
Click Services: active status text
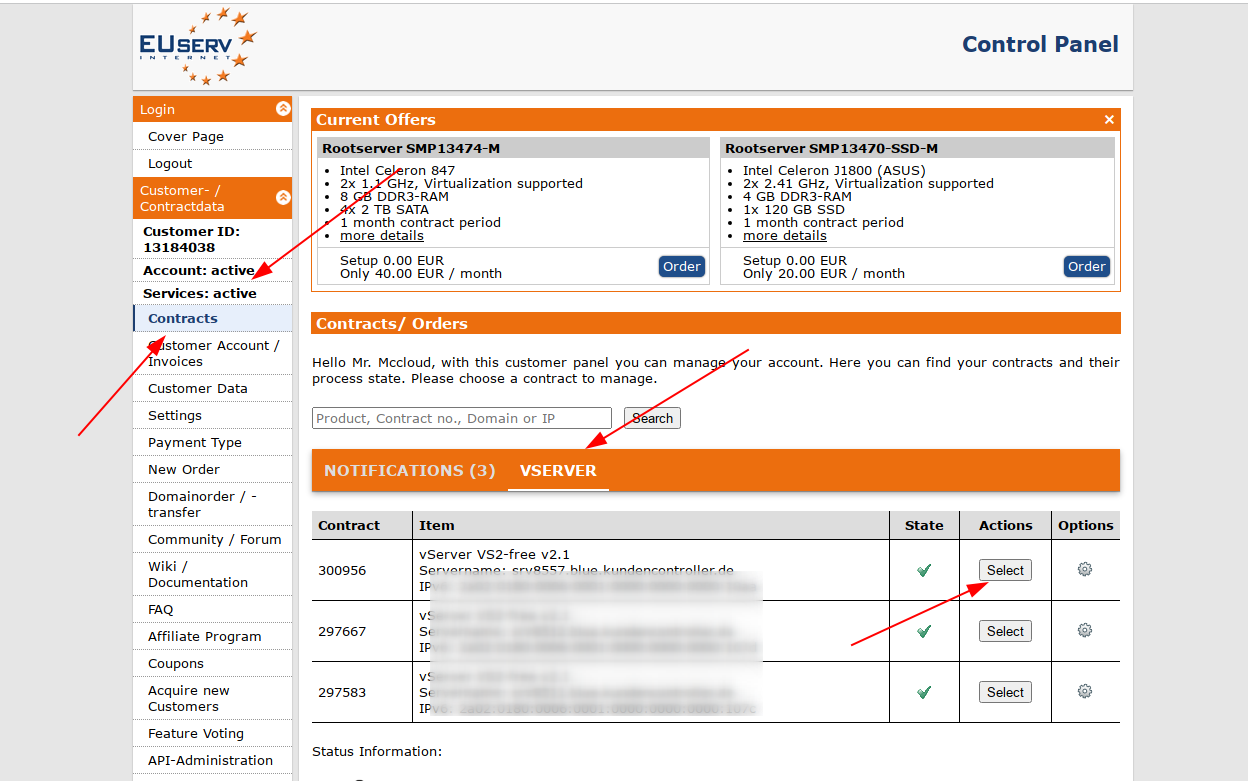click(200, 293)
